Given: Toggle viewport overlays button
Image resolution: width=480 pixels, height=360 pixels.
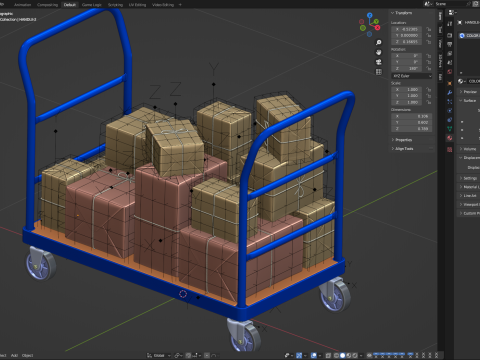Looking at the screenshot, I should [x=314, y=355].
